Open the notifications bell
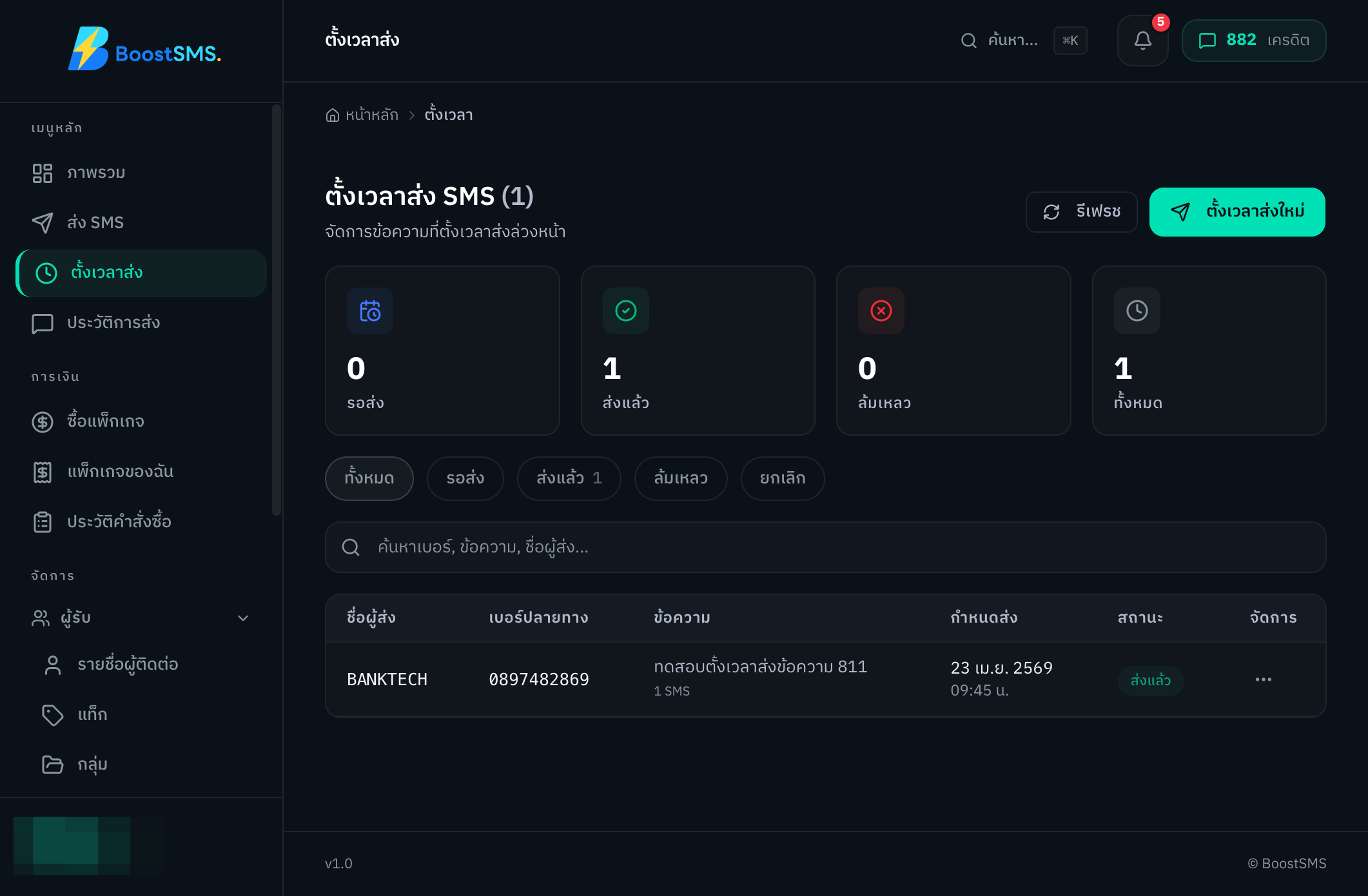 click(1142, 41)
